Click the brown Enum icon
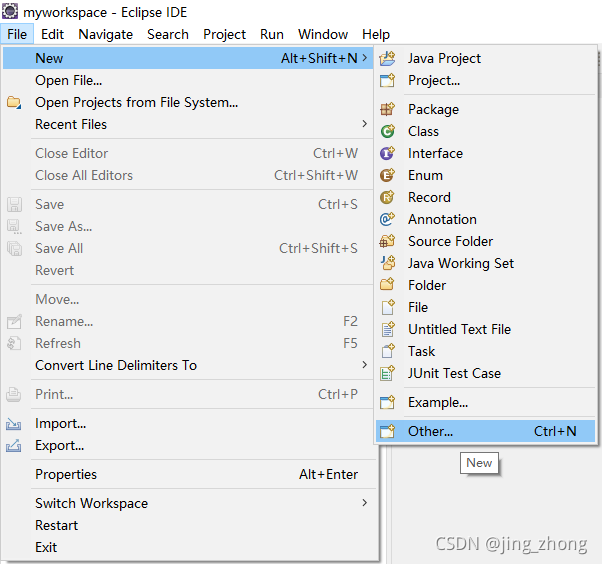This screenshot has width=602, height=564. click(x=387, y=175)
